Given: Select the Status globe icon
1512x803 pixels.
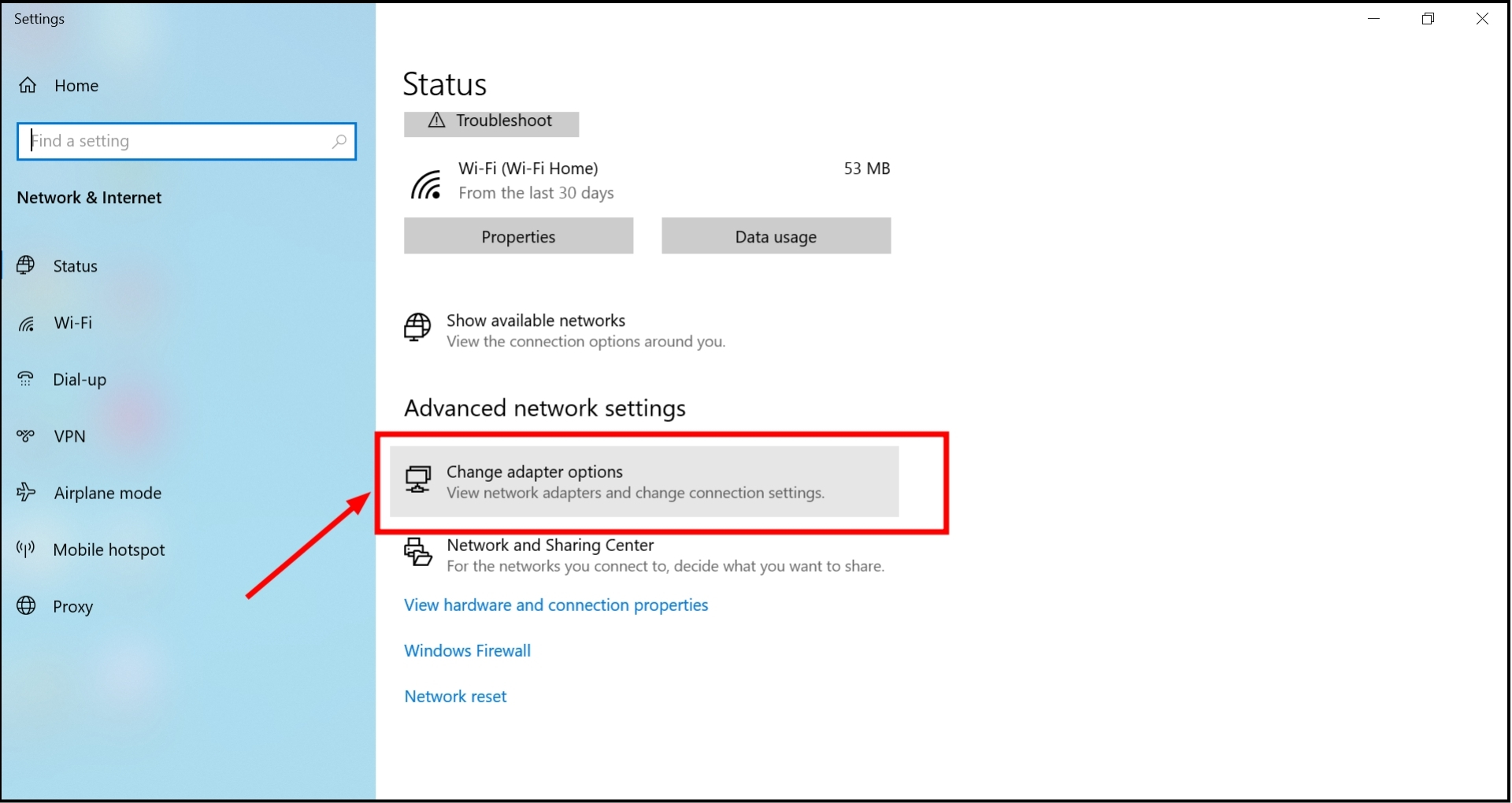Looking at the screenshot, I should 26,265.
